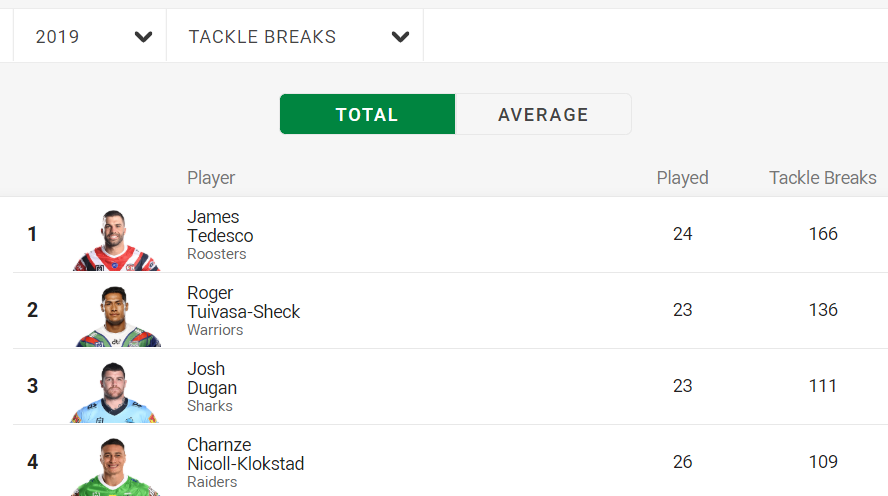888x496 pixels.
Task: Open Charnze Nicoll-Klokstad's player photo
Action: coord(115,467)
